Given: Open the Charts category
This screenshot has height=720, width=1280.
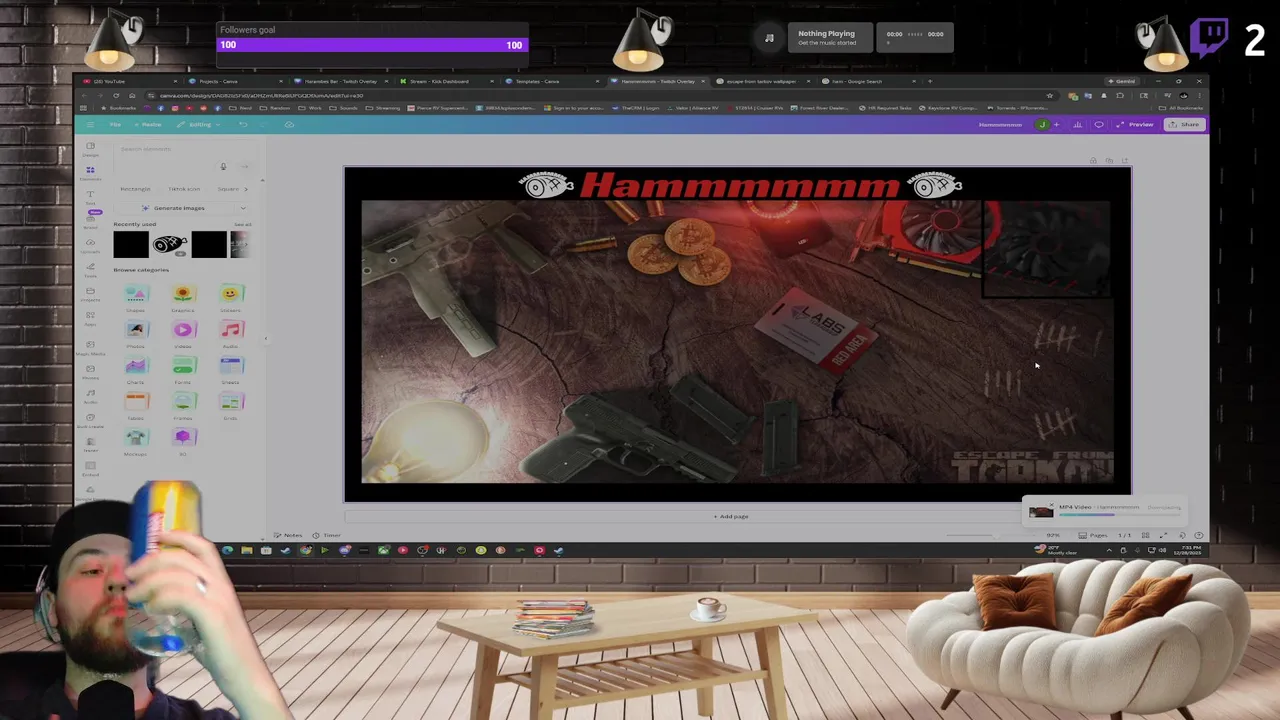Looking at the screenshot, I should pos(136,368).
